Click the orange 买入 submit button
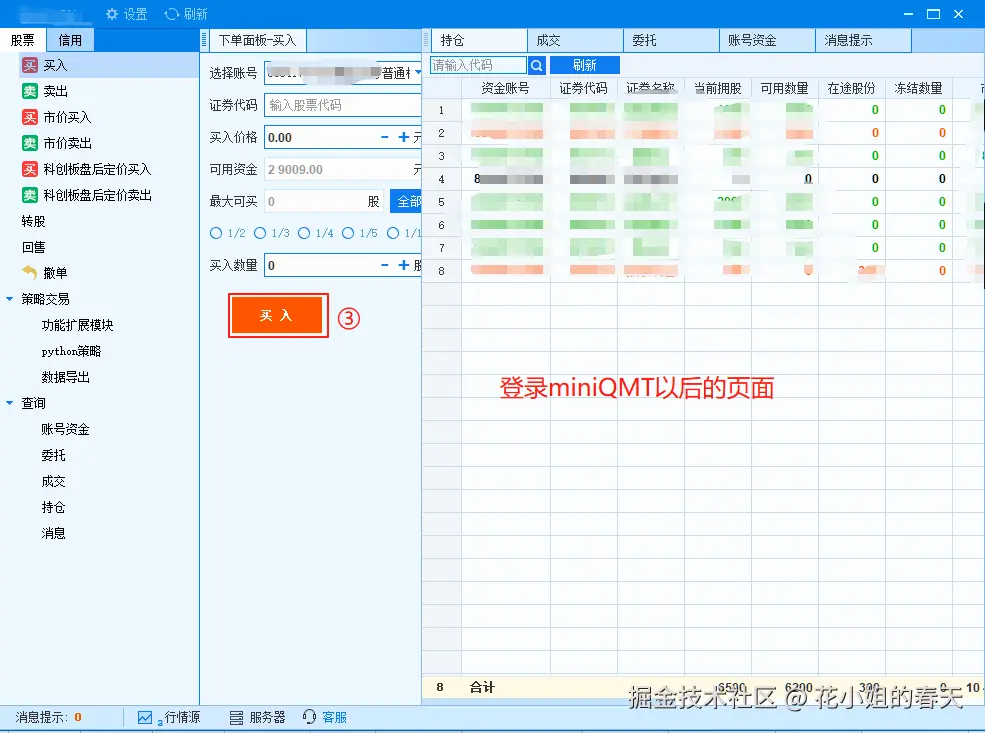This screenshot has width=985, height=733. pos(278,315)
